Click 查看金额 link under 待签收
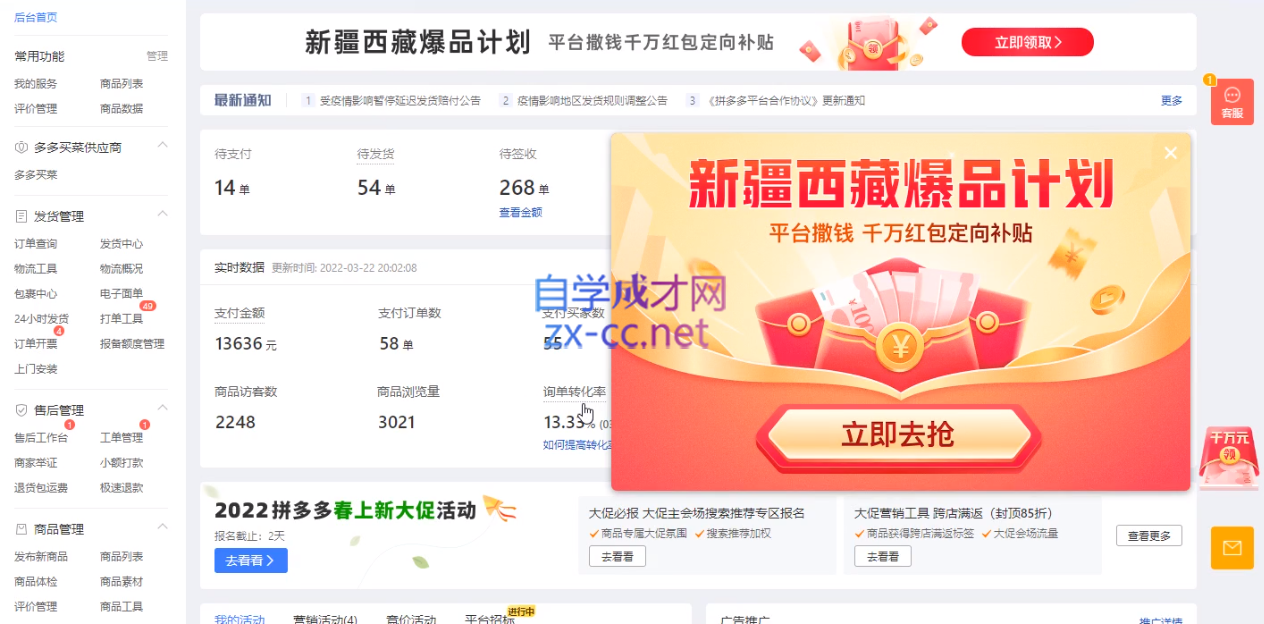Screen dimensions: 1264x624 coord(520,212)
